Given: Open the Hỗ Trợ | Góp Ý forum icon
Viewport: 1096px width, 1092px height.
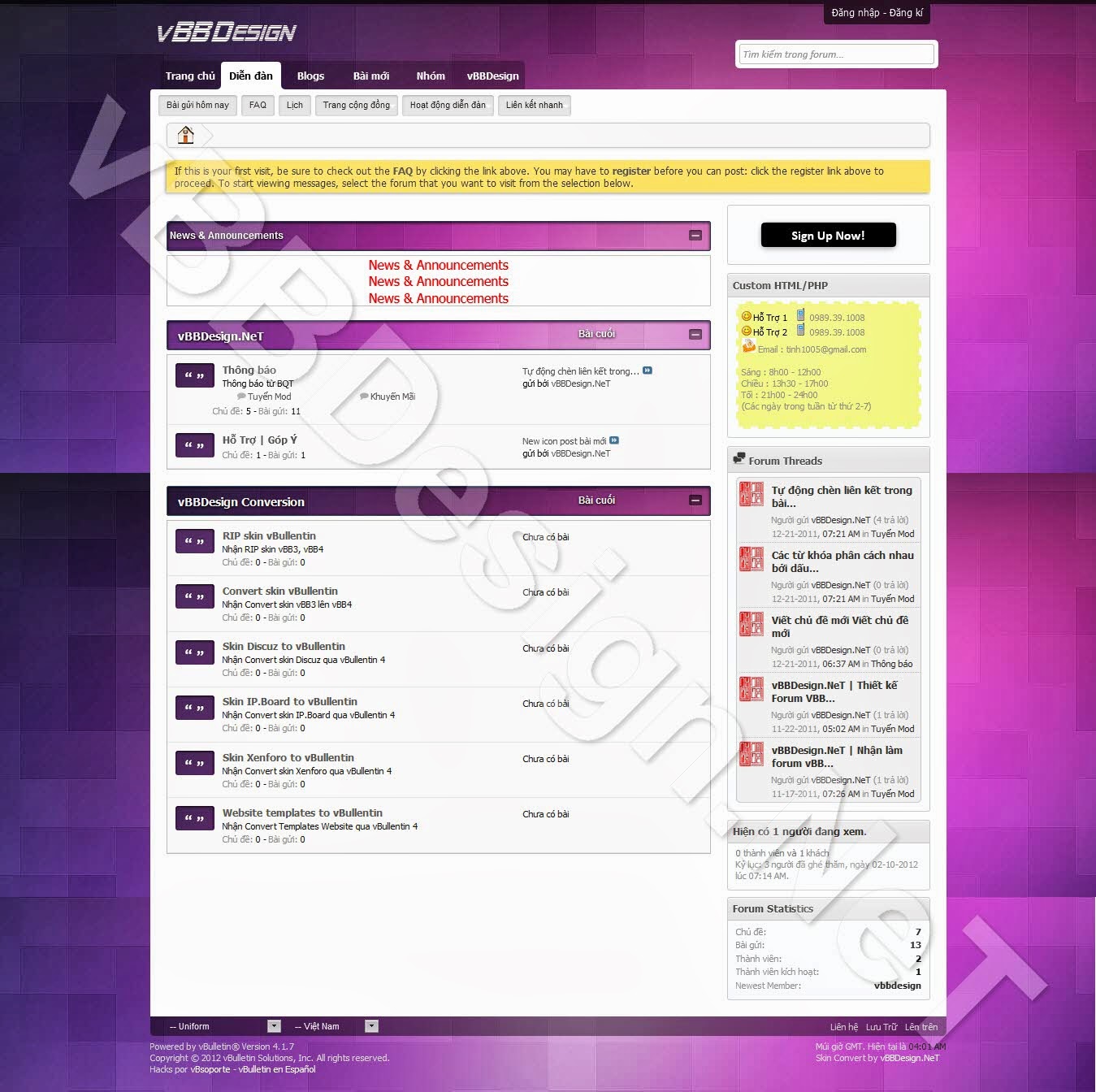Looking at the screenshot, I should pyautogui.click(x=195, y=445).
